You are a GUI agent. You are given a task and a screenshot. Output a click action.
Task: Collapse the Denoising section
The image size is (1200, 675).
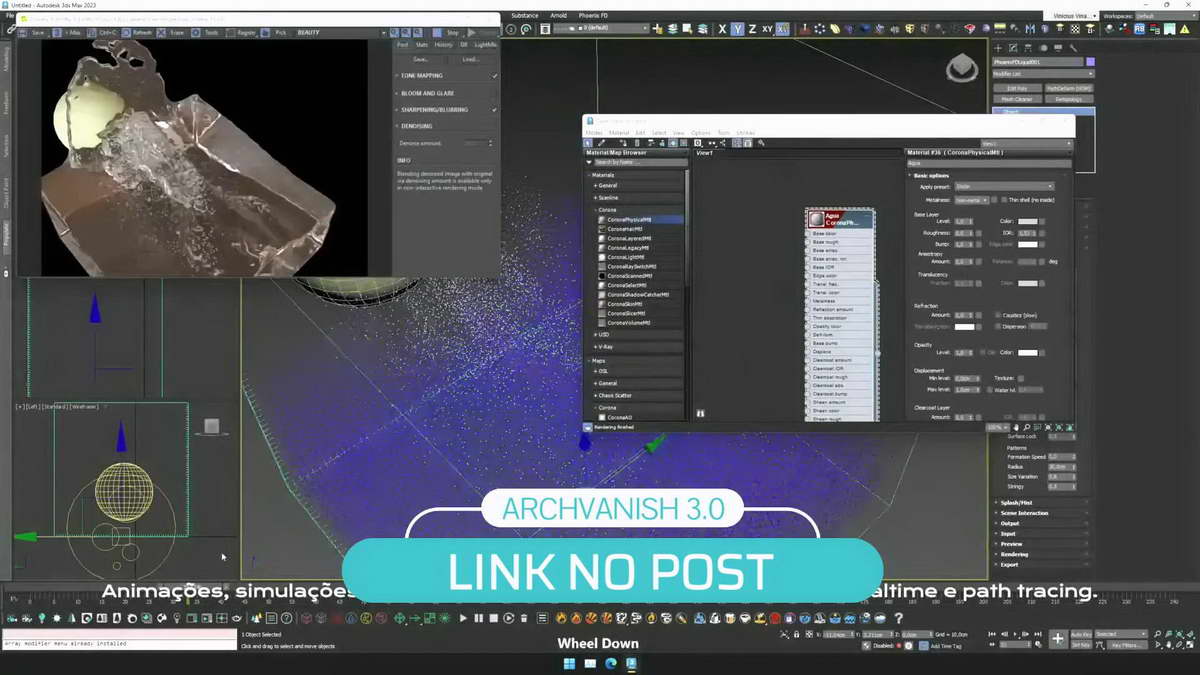(x=417, y=126)
